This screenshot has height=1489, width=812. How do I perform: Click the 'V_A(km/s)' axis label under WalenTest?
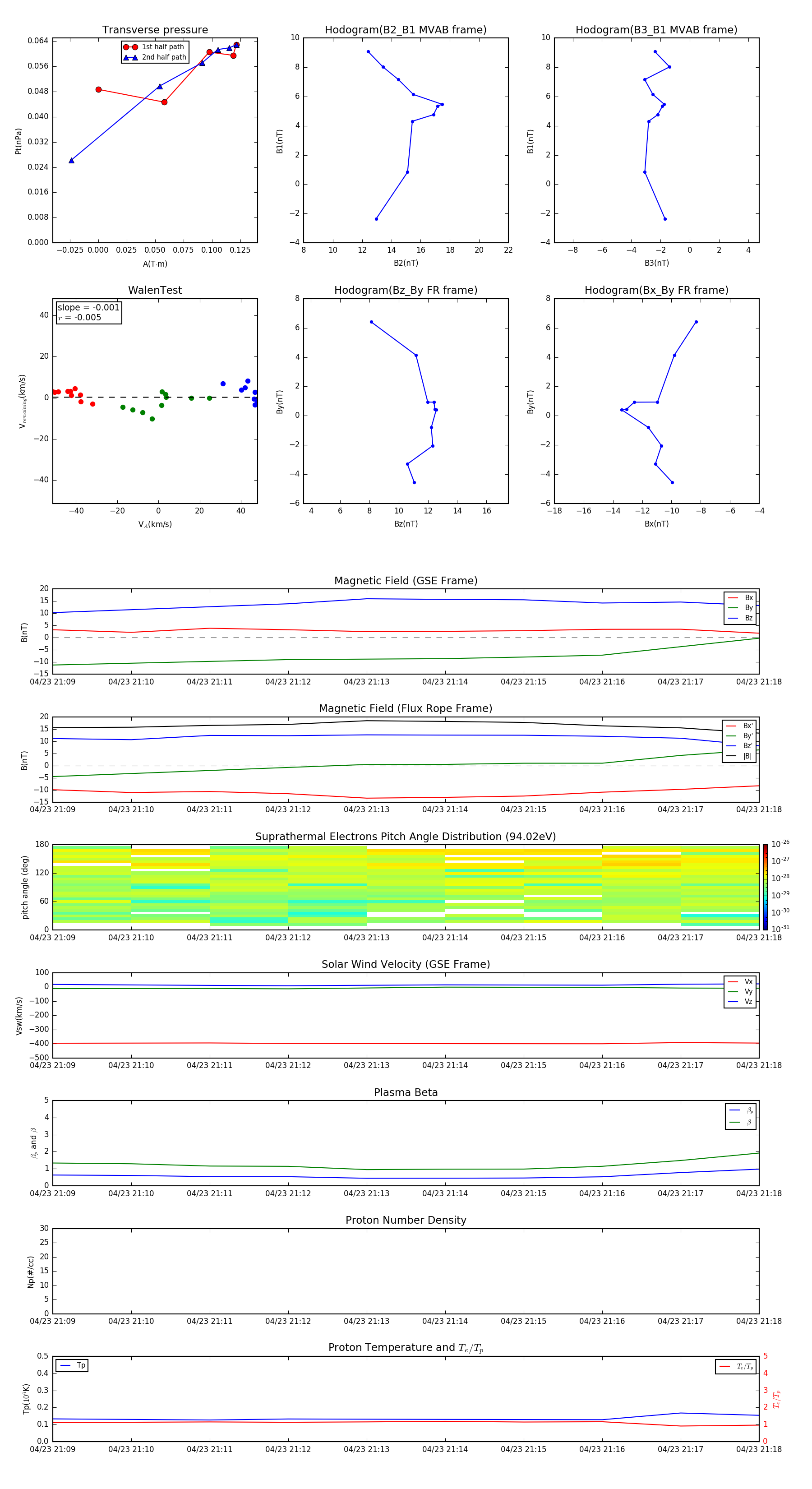click(x=155, y=524)
